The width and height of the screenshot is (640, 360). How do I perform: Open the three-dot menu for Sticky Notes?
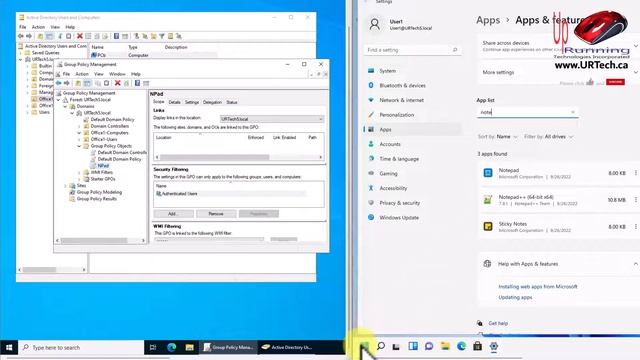[636, 227]
